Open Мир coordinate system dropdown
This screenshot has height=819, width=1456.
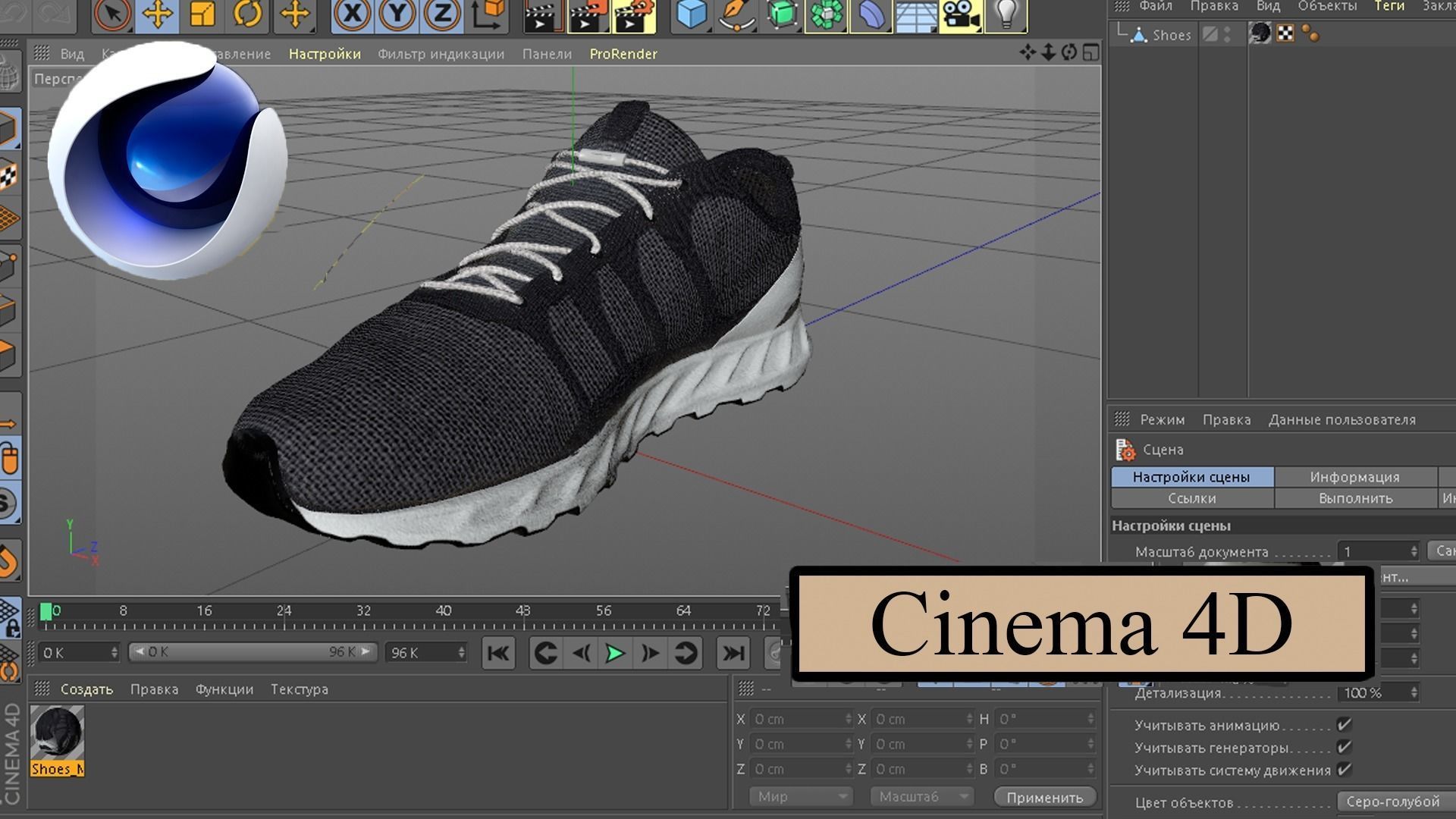[801, 797]
